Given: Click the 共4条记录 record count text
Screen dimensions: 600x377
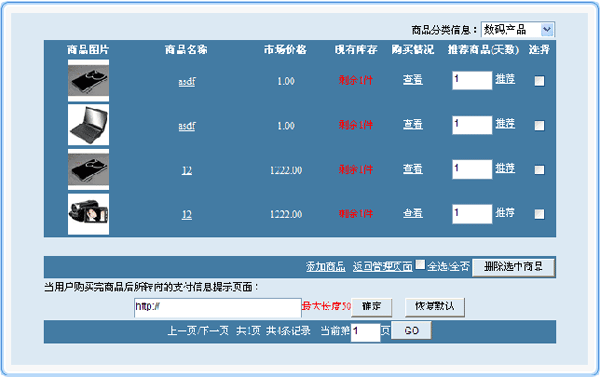Looking at the screenshot, I should tap(288, 331).
